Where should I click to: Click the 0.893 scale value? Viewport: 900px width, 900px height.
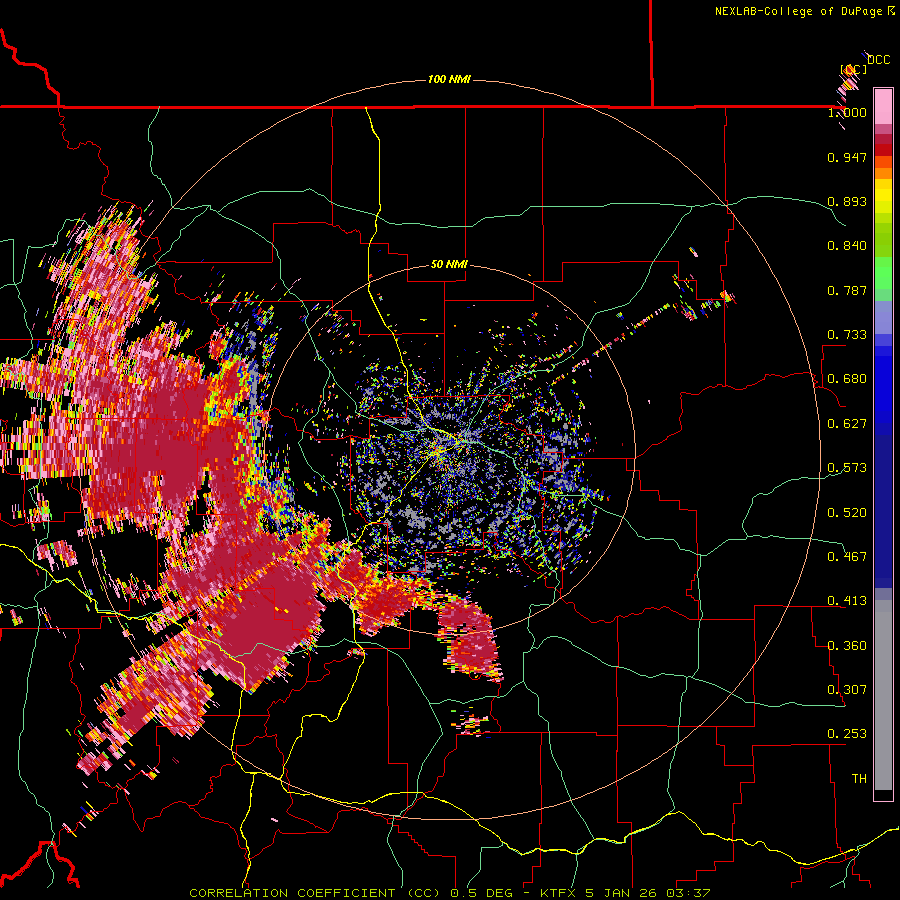click(x=847, y=201)
